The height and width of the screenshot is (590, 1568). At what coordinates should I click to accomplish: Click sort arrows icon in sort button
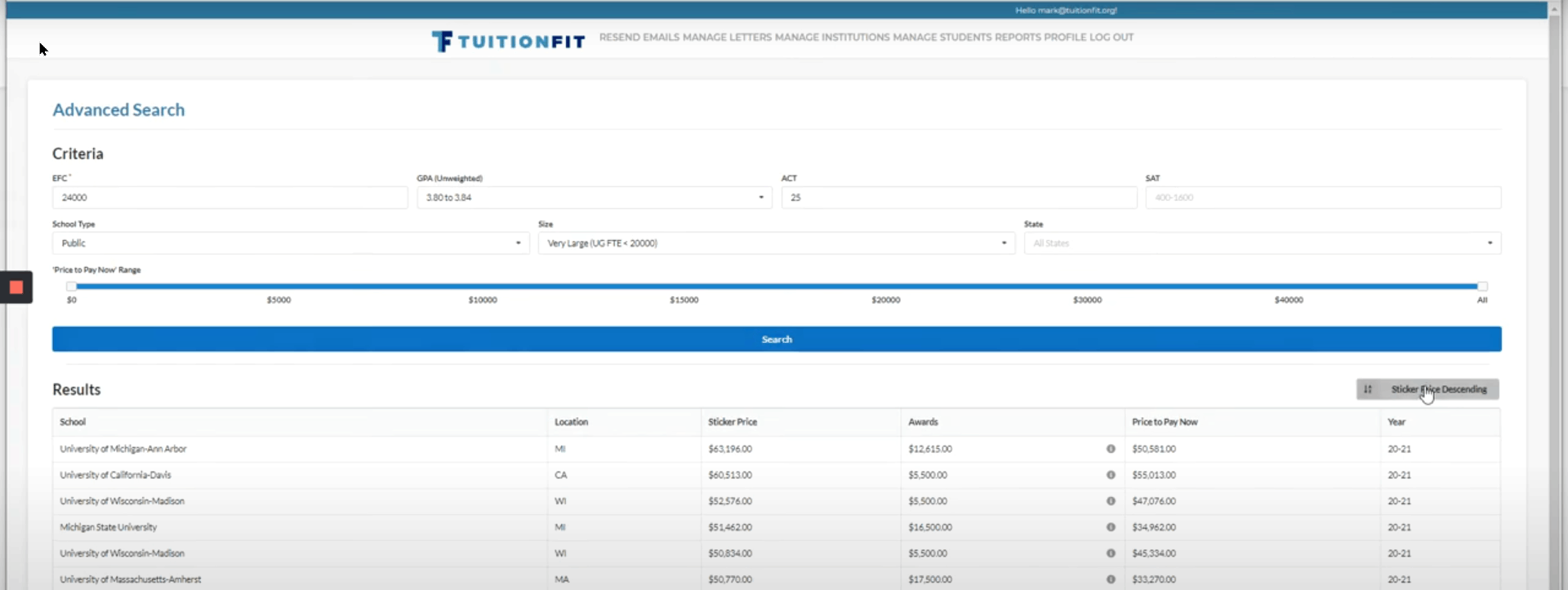1368,389
